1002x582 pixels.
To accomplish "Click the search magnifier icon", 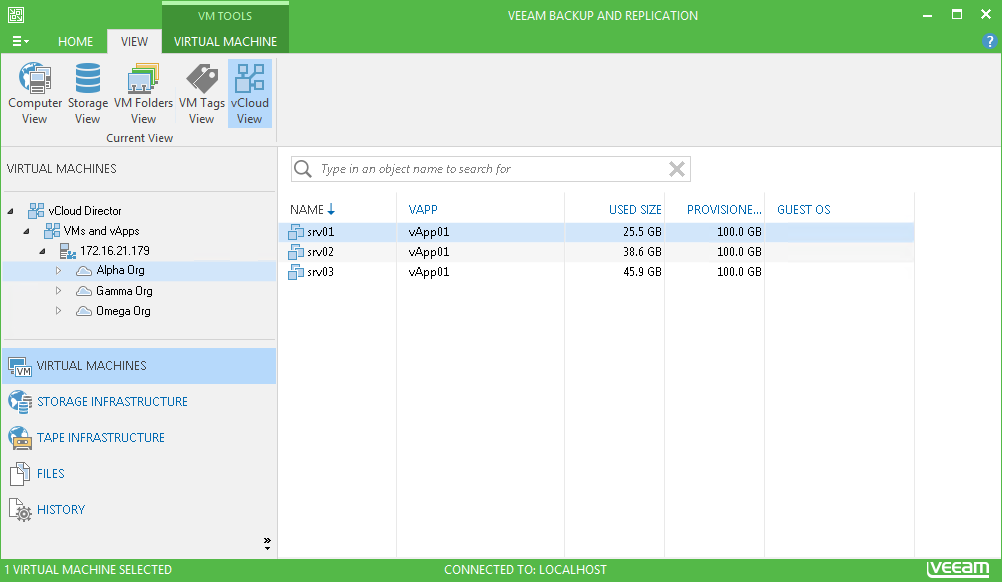I will pos(303,169).
